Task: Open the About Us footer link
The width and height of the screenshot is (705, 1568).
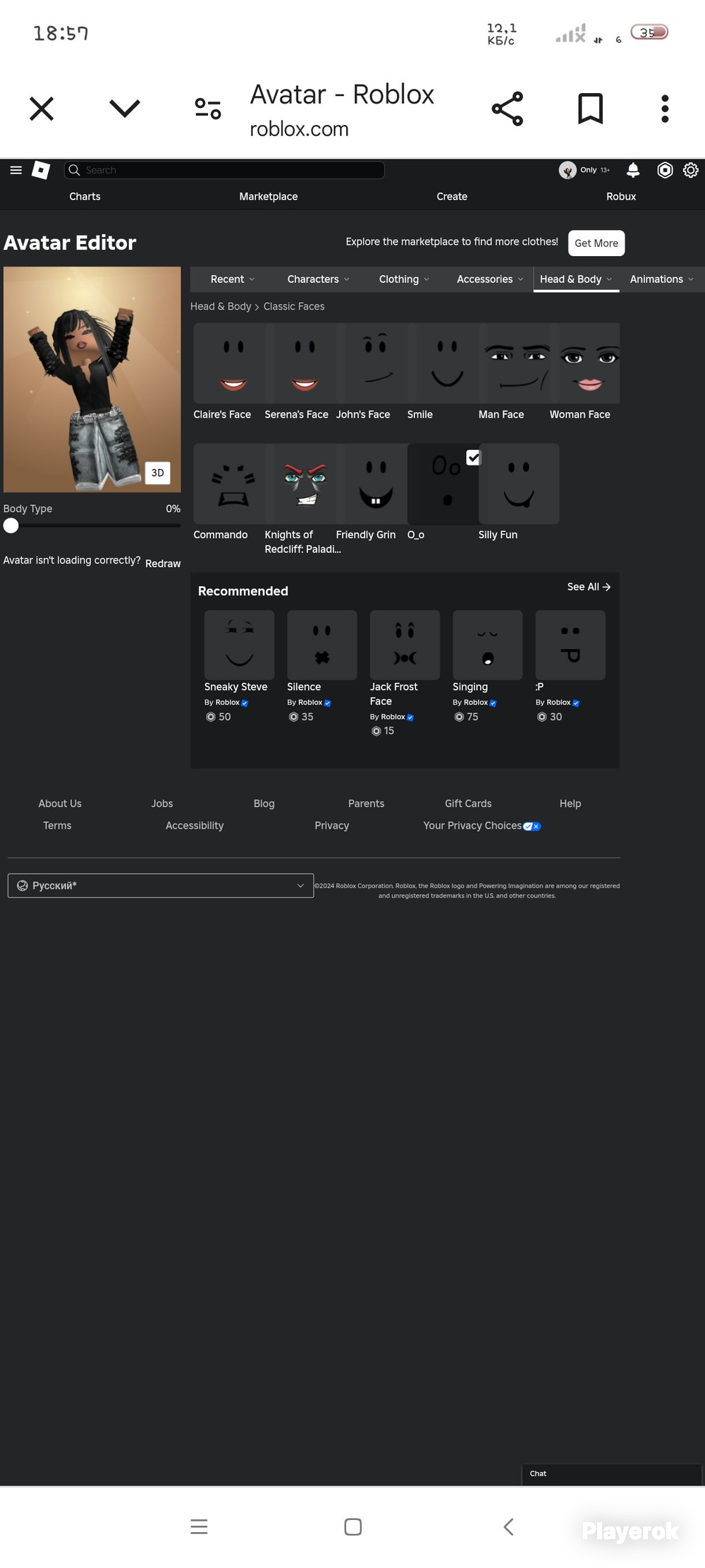Action: pos(60,803)
